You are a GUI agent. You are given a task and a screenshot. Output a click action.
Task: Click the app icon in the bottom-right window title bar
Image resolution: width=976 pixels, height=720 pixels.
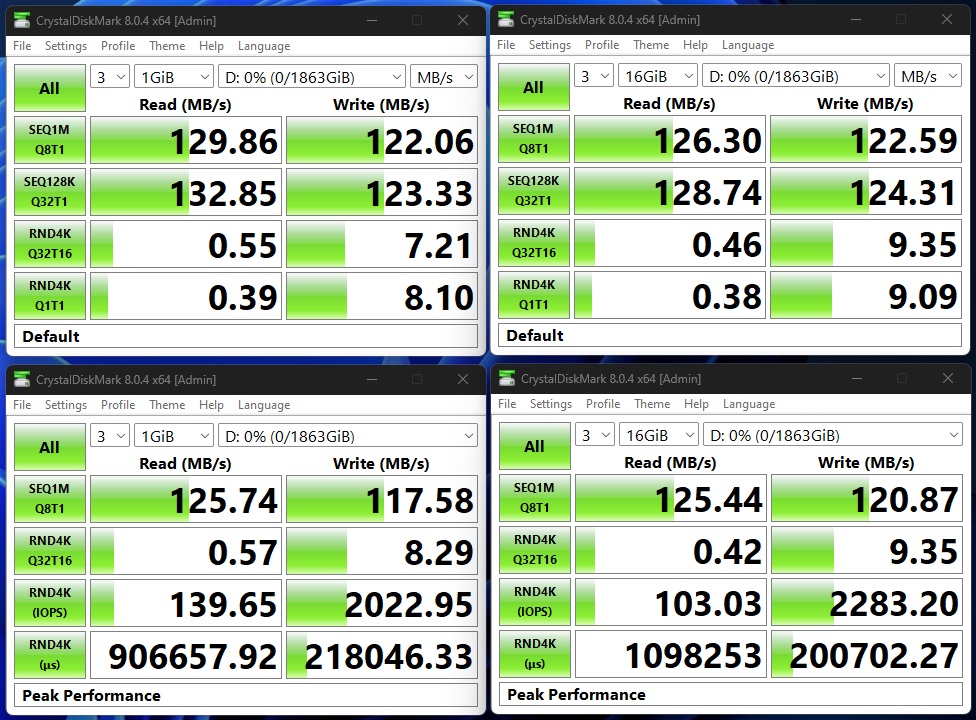pyautogui.click(x=507, y=378)
